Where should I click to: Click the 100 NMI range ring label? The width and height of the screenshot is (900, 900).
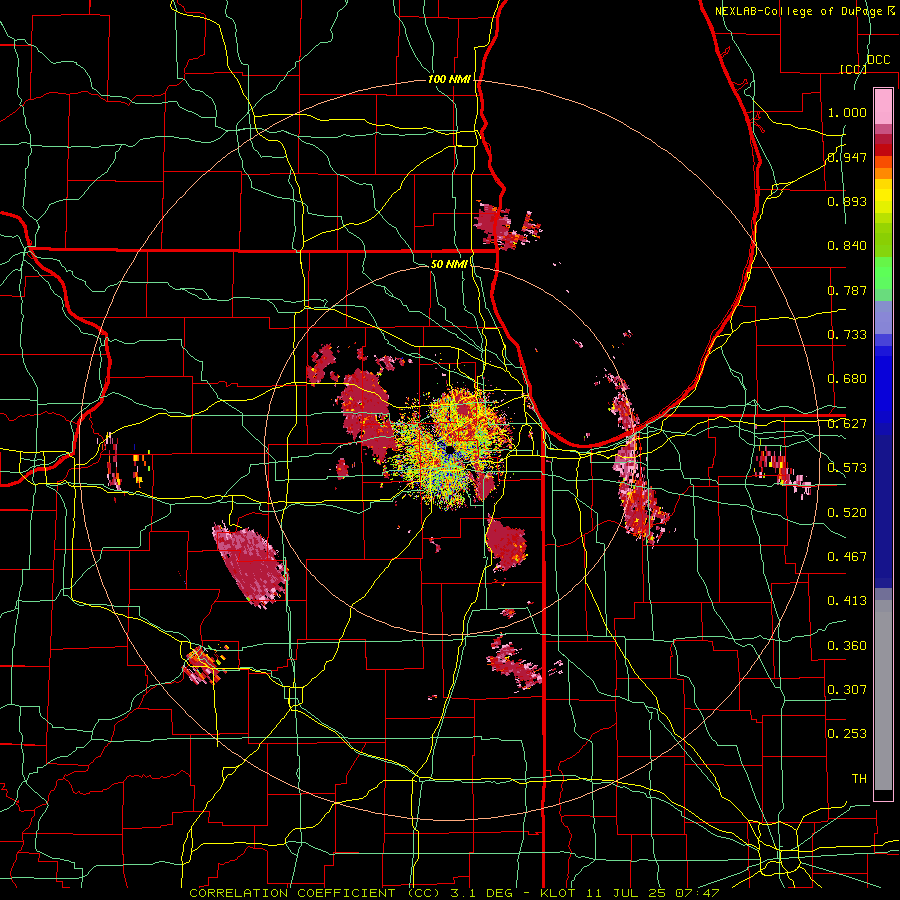[449, 79]
